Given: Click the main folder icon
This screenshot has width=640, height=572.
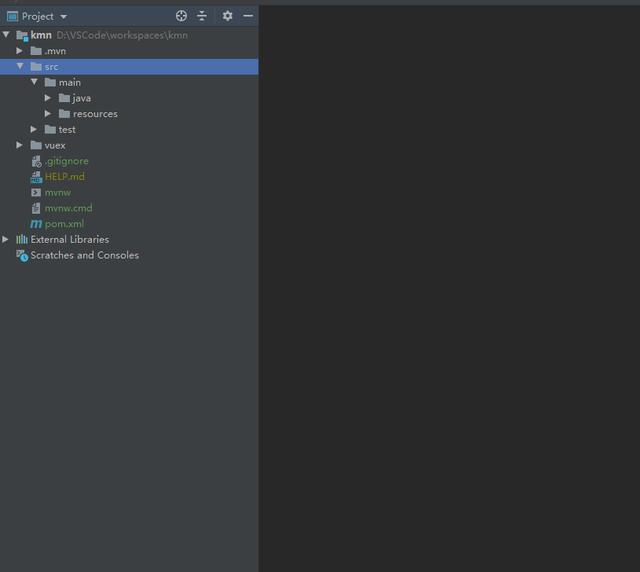Looking at the screenshot, I should pyautogui.click(x=50, y=82).
